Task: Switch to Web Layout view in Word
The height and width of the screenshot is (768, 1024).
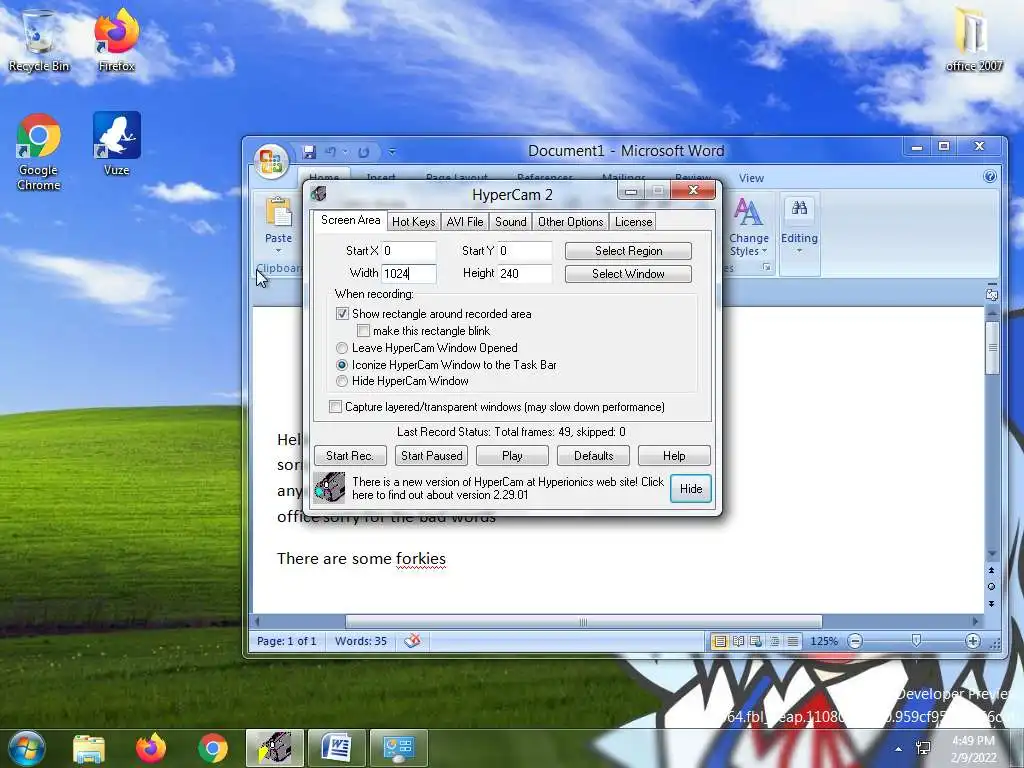Action: pyautogui.click(x=756, y=641)
